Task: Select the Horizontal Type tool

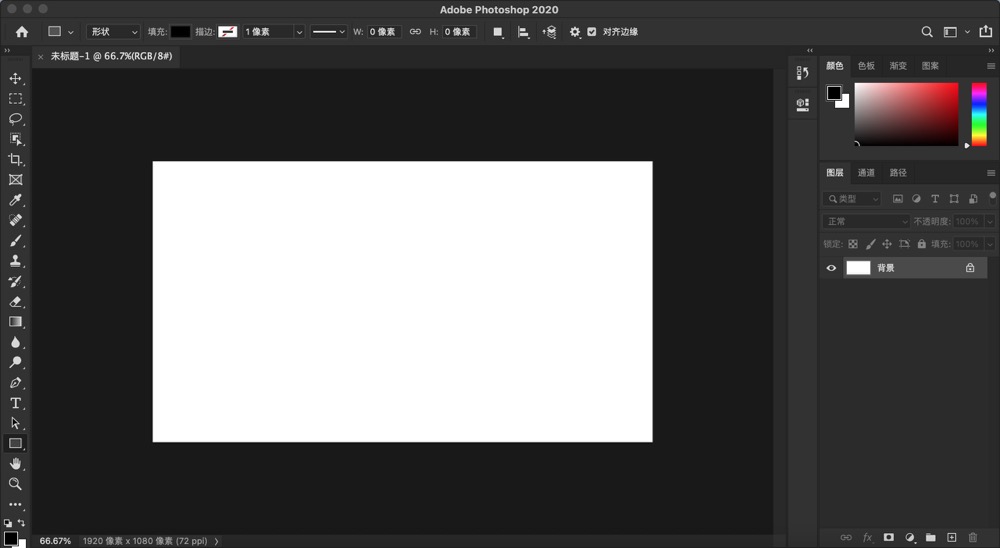Action: pos(15,403)
